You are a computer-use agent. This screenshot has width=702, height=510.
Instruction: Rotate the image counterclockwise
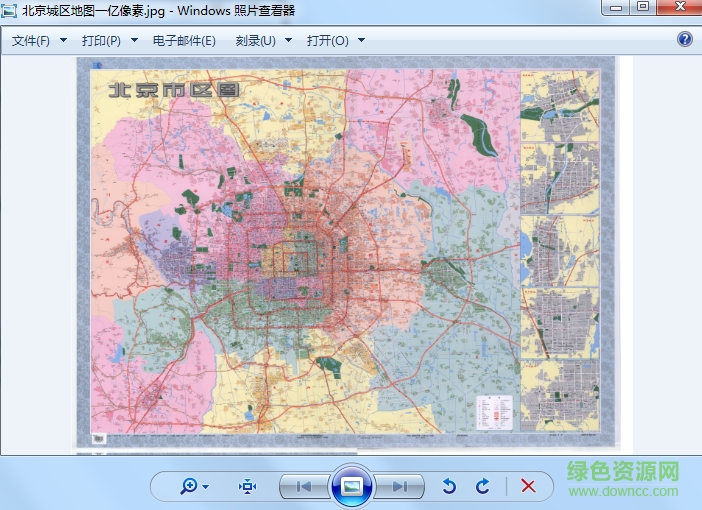point(449,486)
